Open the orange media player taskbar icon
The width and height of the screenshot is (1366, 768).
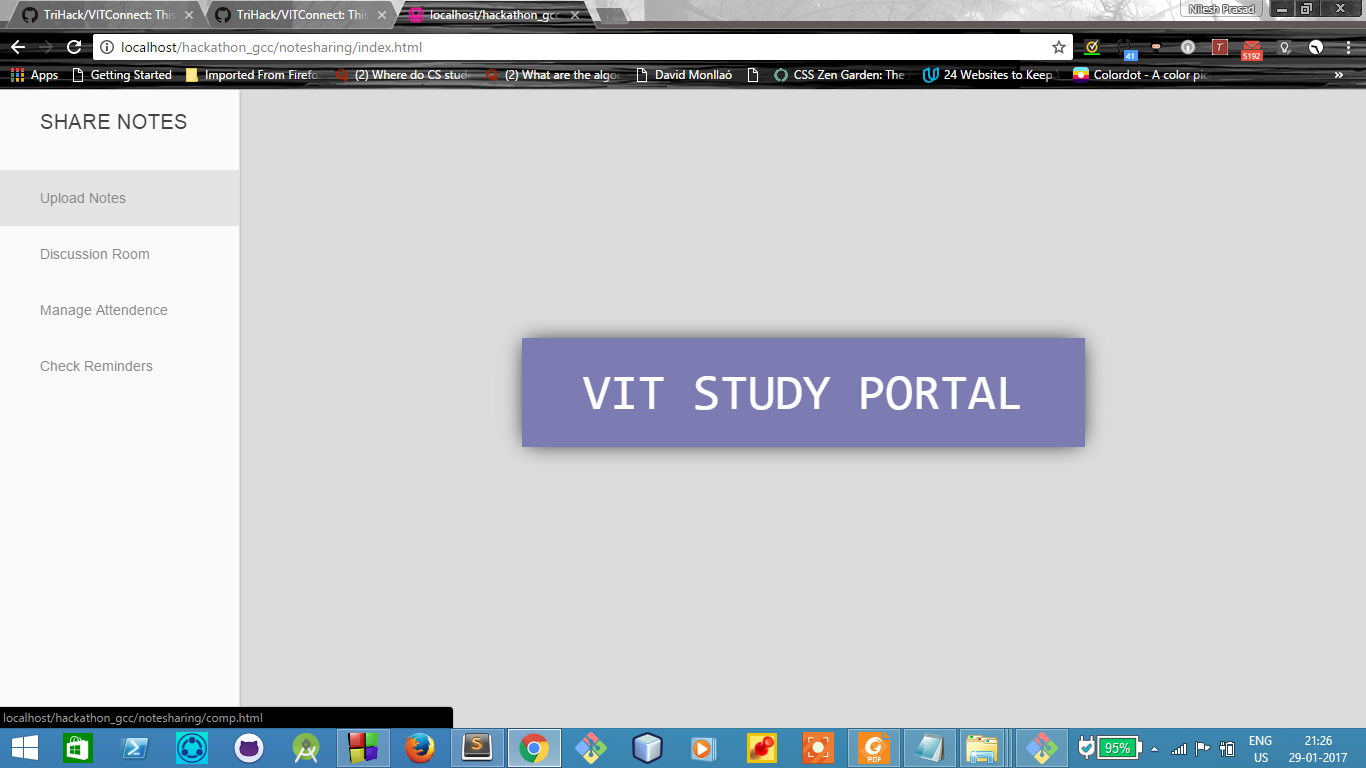click(x=703, y=748)
